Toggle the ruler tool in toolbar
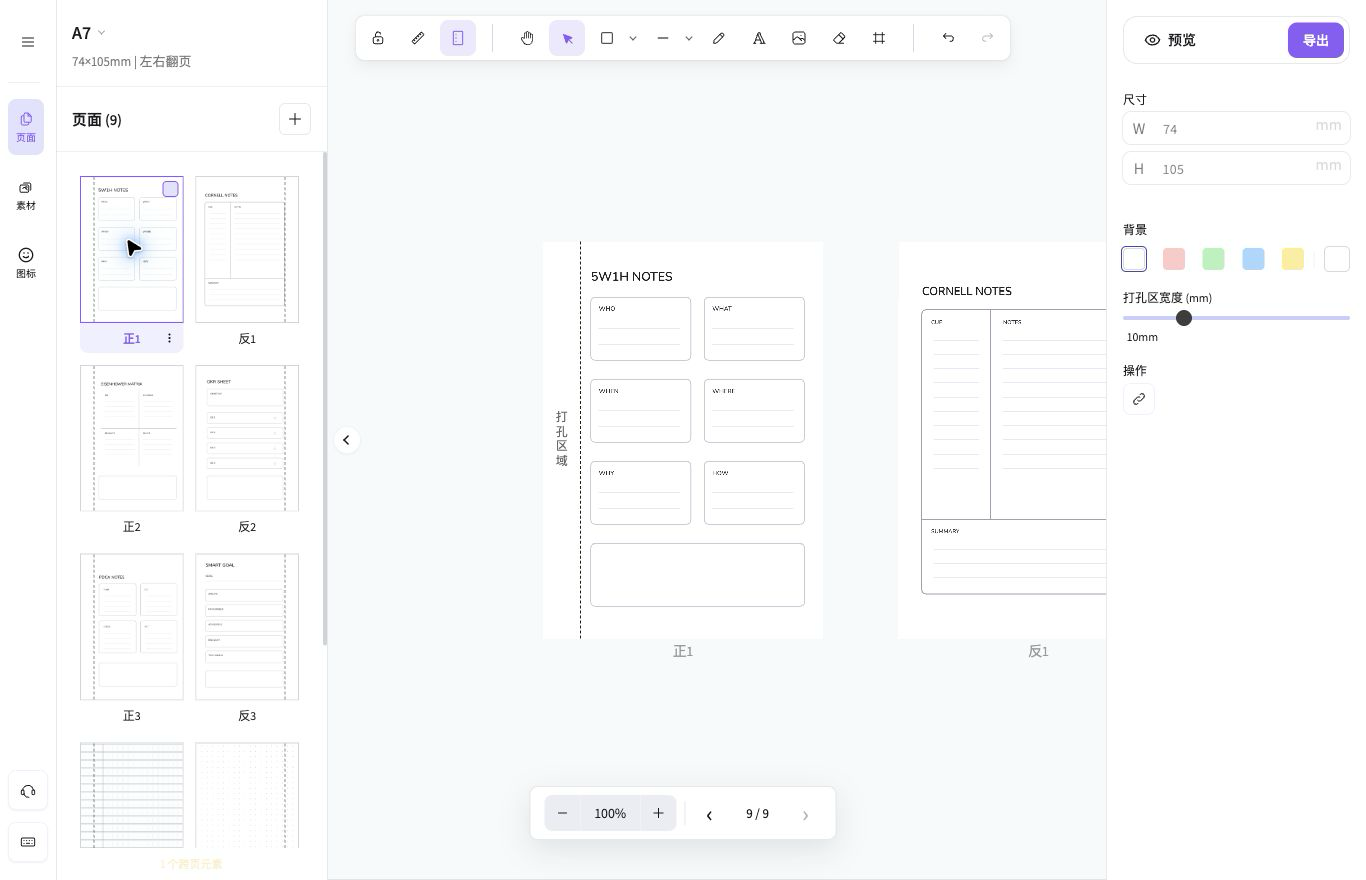Viewport: 1366px width, 880px height. (418, 38)
